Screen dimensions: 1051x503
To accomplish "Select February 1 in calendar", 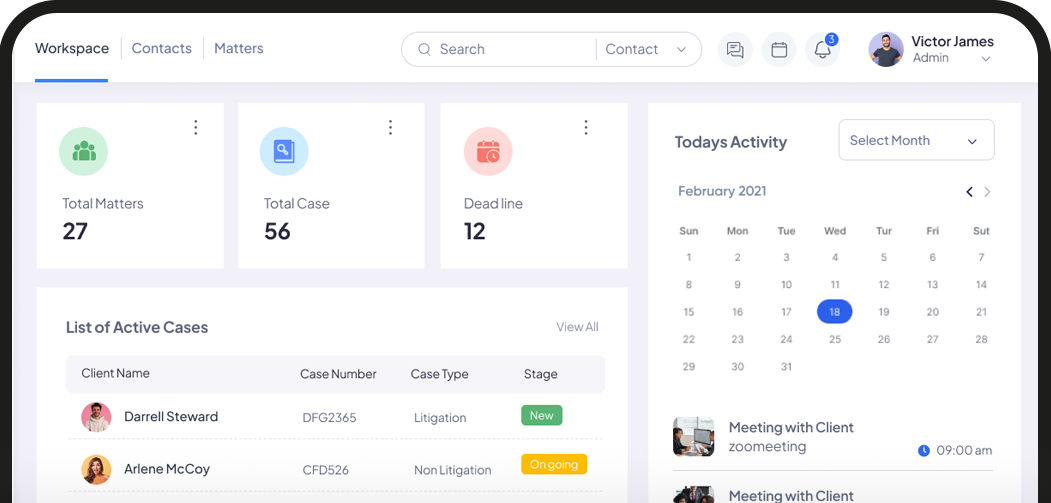I will click(x=688, y=258).
